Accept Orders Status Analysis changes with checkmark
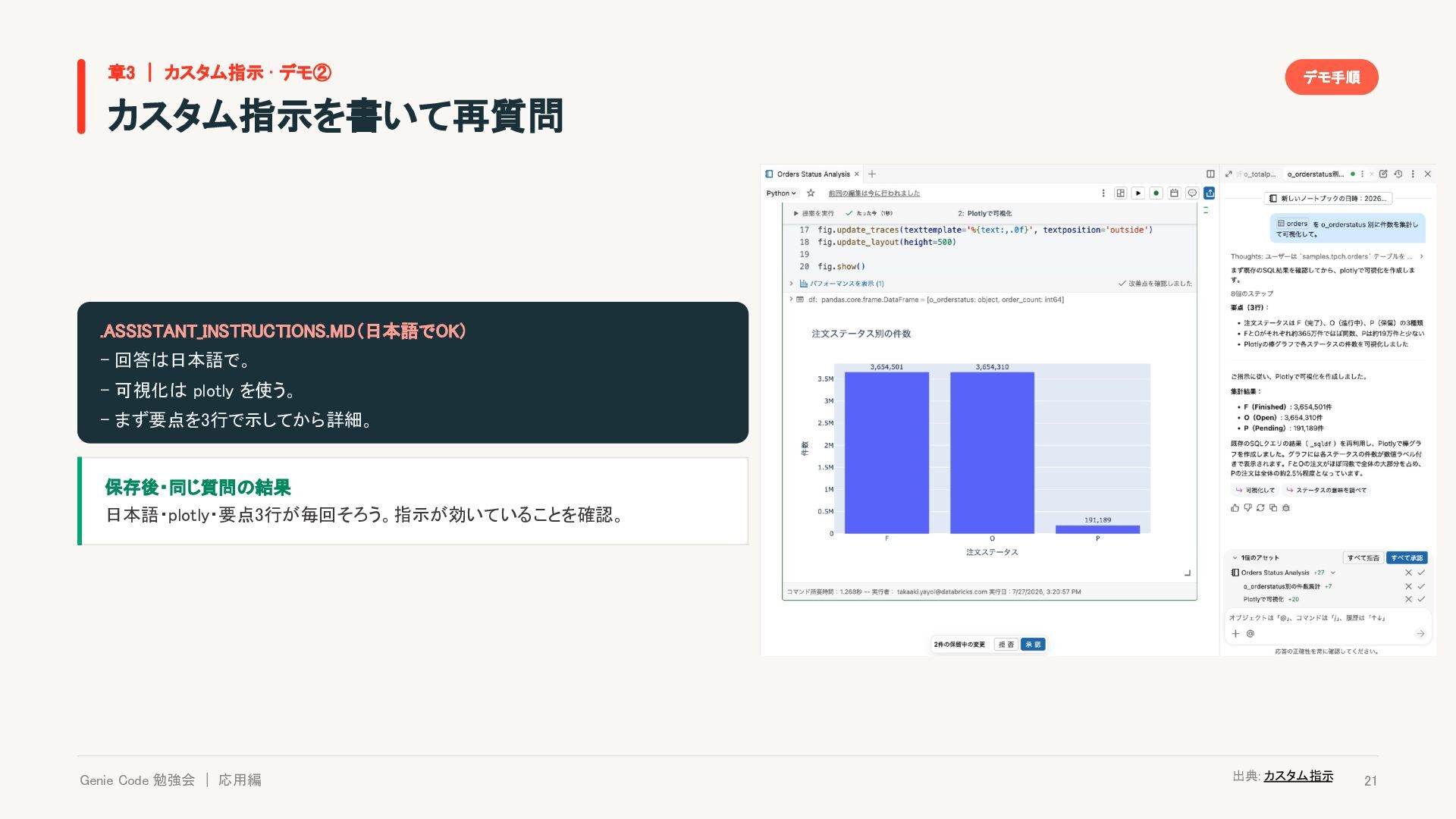 click(1421, 573)
